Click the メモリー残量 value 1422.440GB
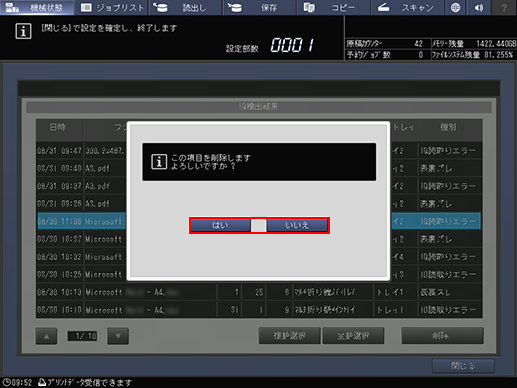The width and height of the screenshot is (517, 388). tap(496, 44)
